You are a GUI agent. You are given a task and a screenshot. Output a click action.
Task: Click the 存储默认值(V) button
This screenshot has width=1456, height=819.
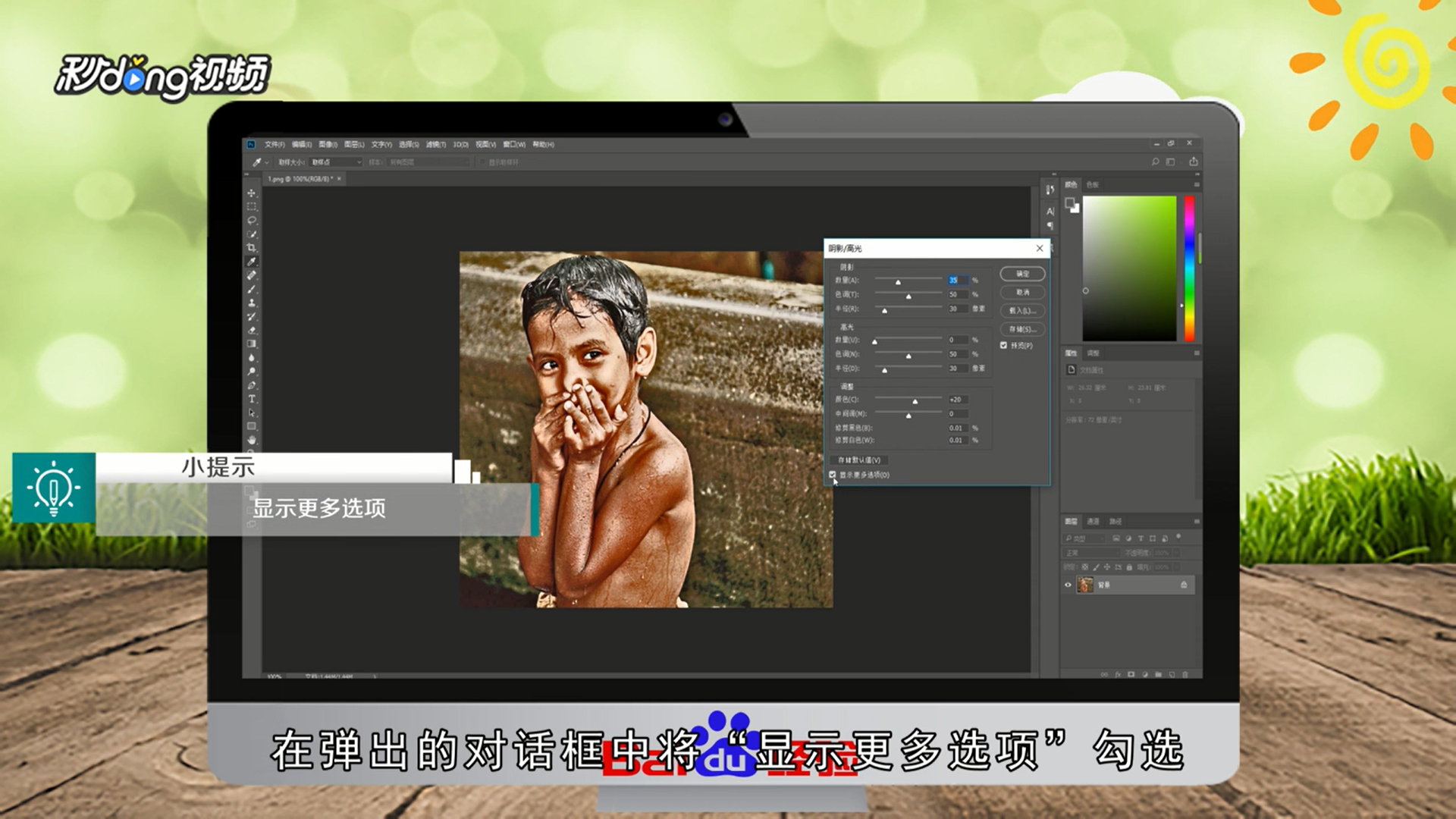[x=859, y=460]
